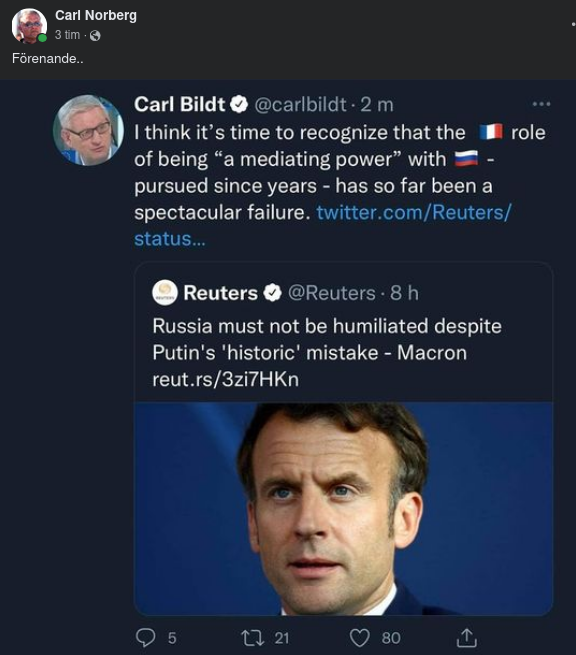
Task: Open the Macron photo in quoted tweet
Action: [x=344, y=508]
